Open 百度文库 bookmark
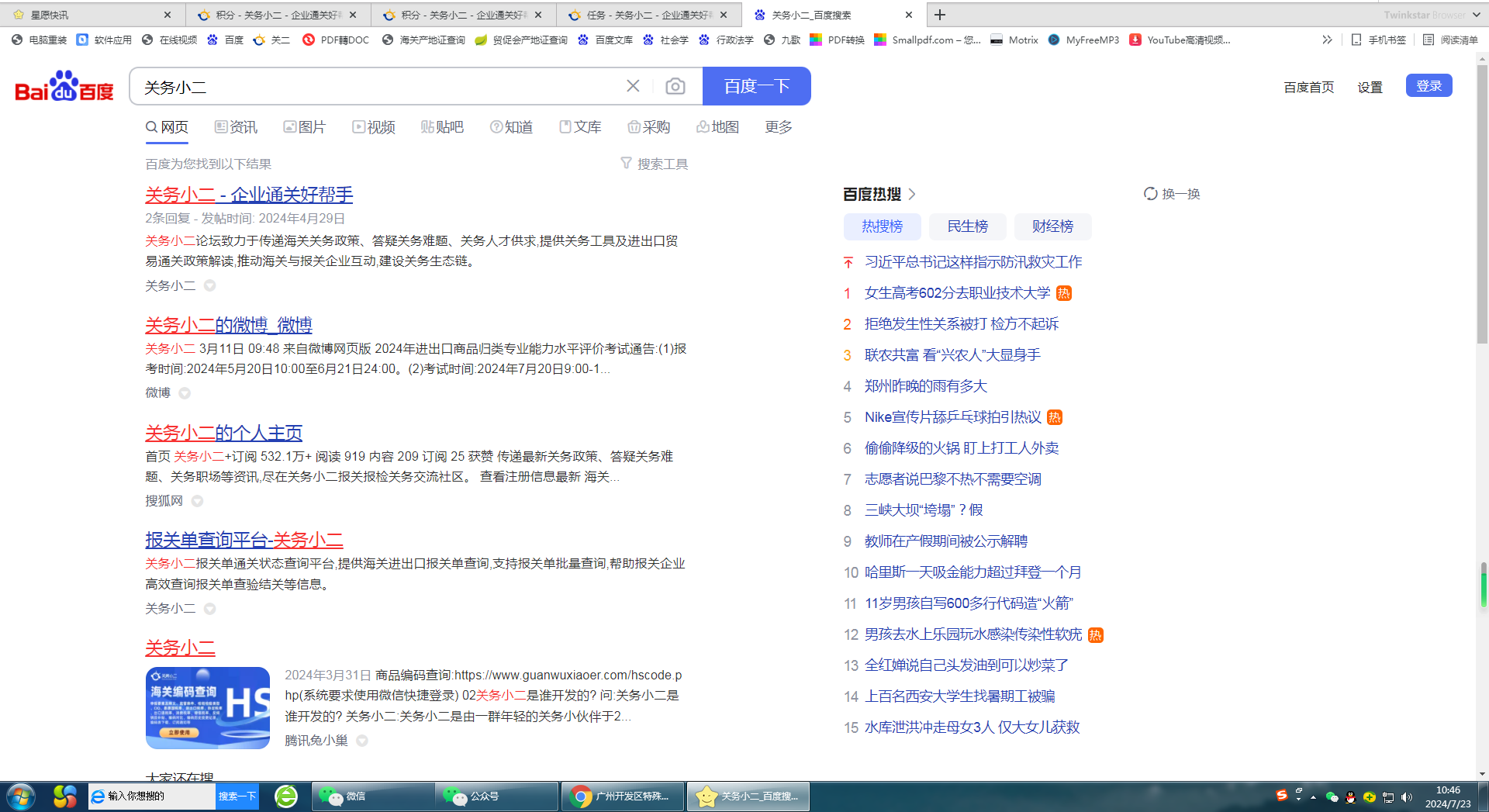Viewport: 1489px width, 812px height. (x=606, y=40)
